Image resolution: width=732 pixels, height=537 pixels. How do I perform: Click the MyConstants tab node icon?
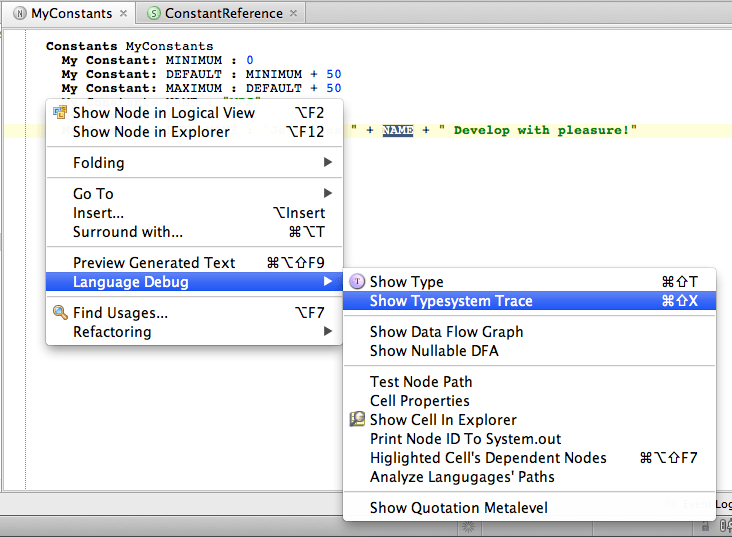(19, 14)
